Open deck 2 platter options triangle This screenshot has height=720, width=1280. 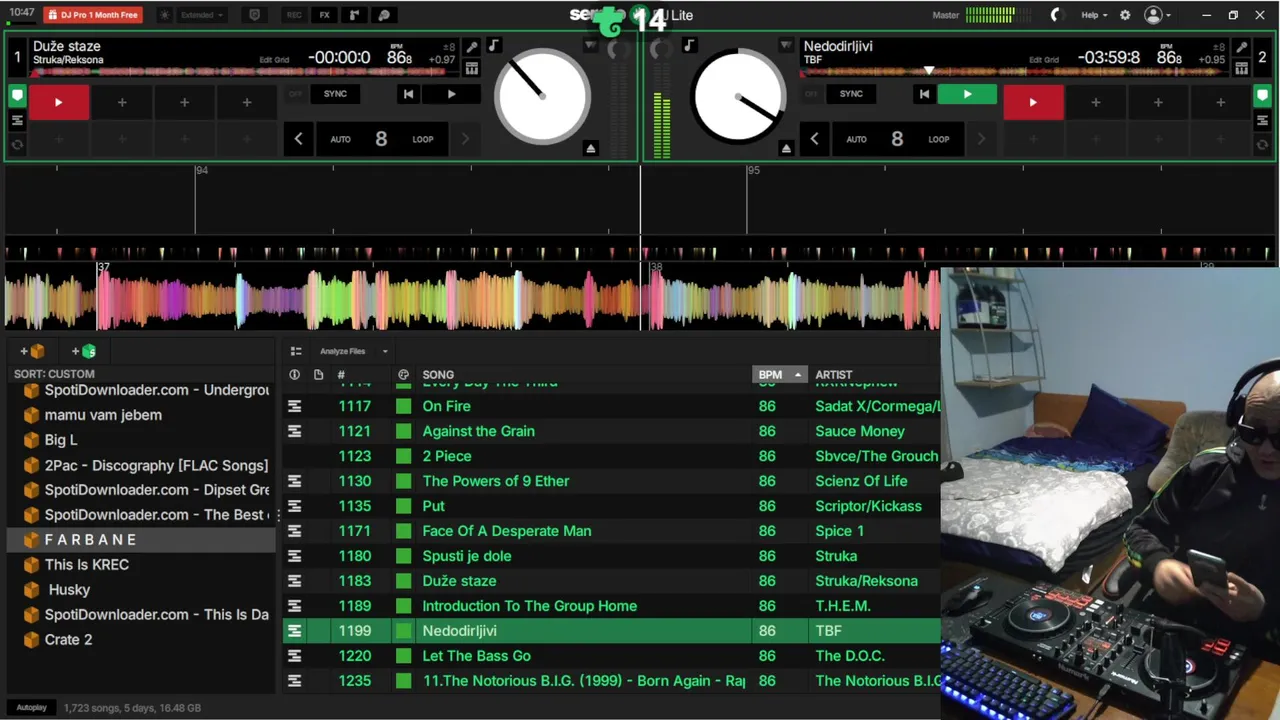(786, 46)
